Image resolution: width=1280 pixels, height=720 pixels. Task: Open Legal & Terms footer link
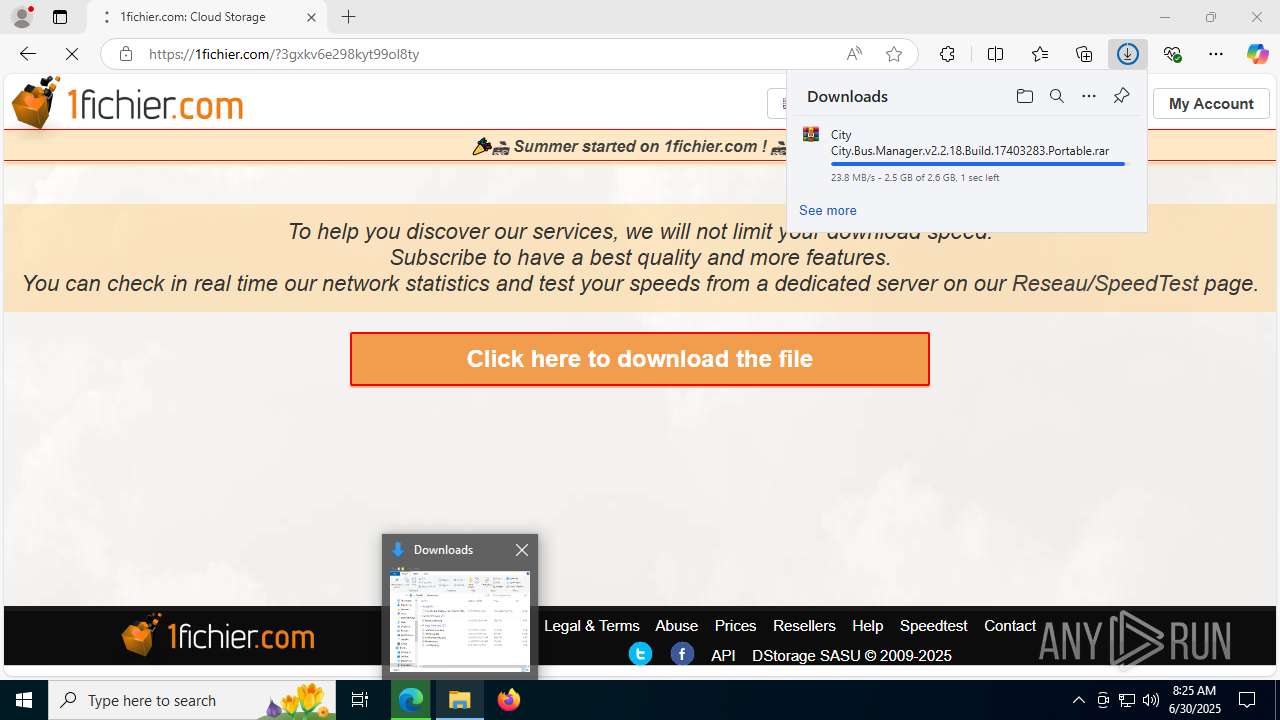click(591, 625)
